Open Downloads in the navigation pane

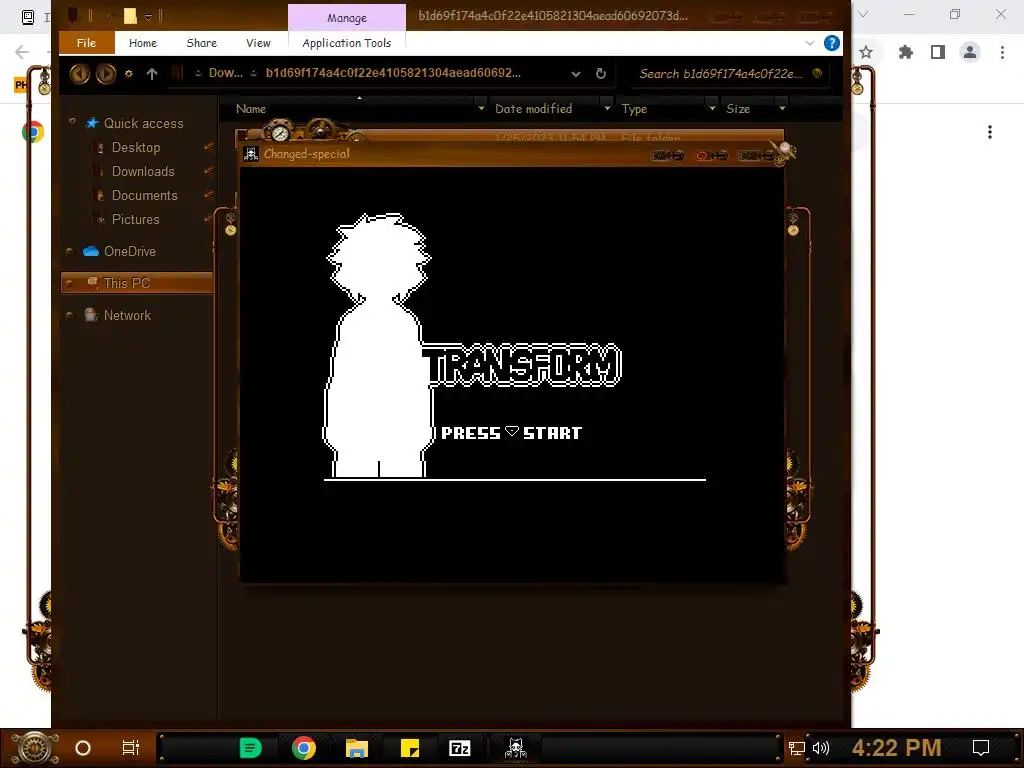coord(142,171)
